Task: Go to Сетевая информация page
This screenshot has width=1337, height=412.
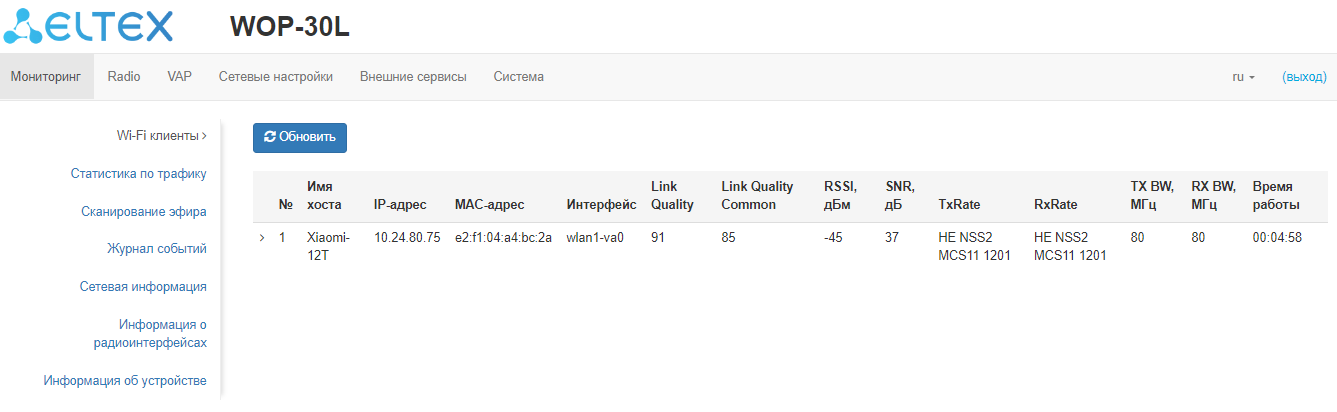Action: 143,287
